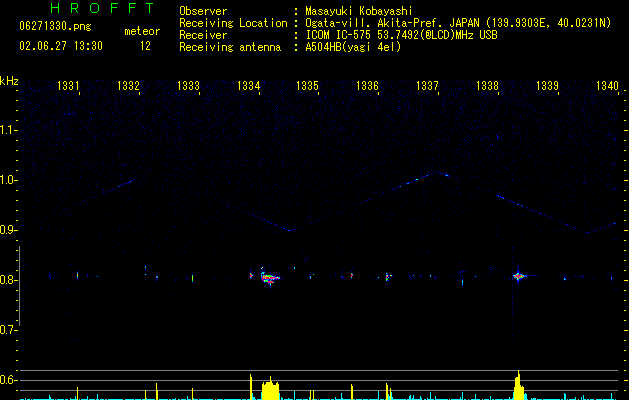
Task: Click the 'meteor' count label
Action: [142, 31]
